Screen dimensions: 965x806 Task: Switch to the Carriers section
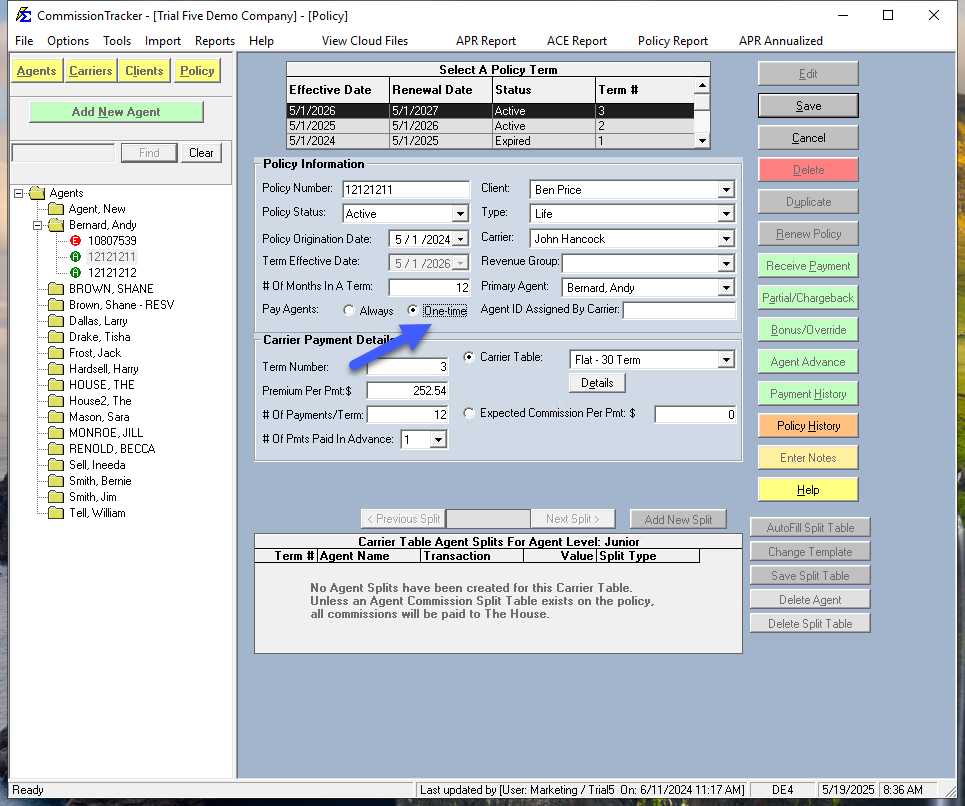coord(89,71)
